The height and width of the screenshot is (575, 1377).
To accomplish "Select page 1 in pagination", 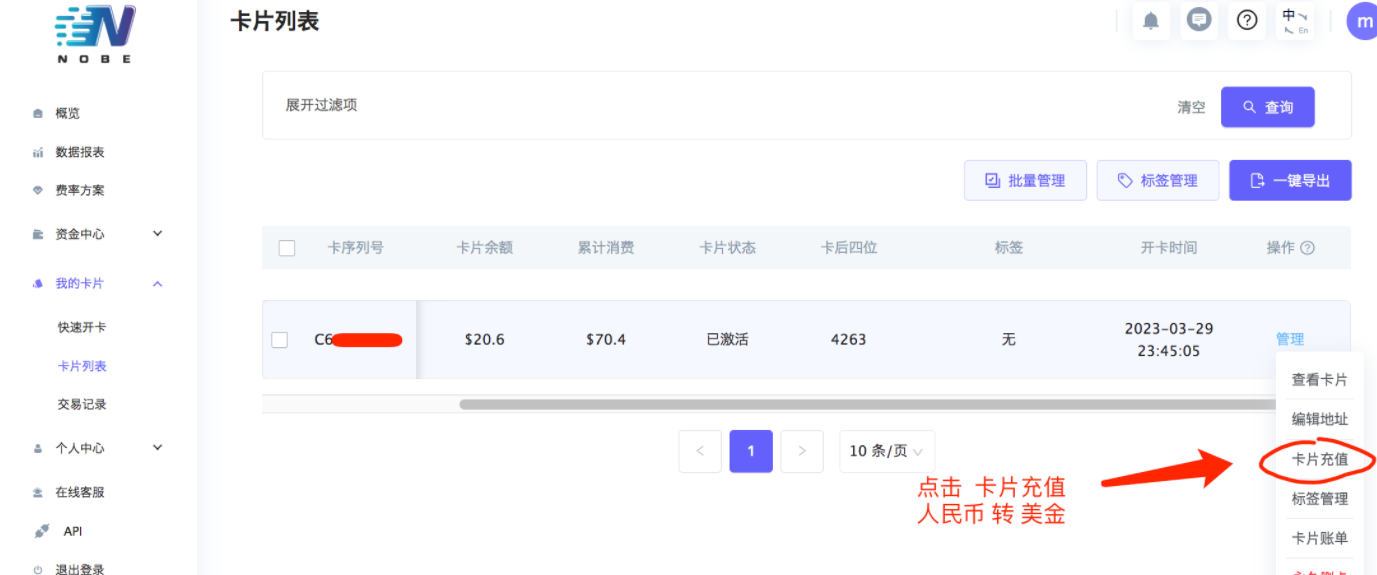I will tap(751, 451).
